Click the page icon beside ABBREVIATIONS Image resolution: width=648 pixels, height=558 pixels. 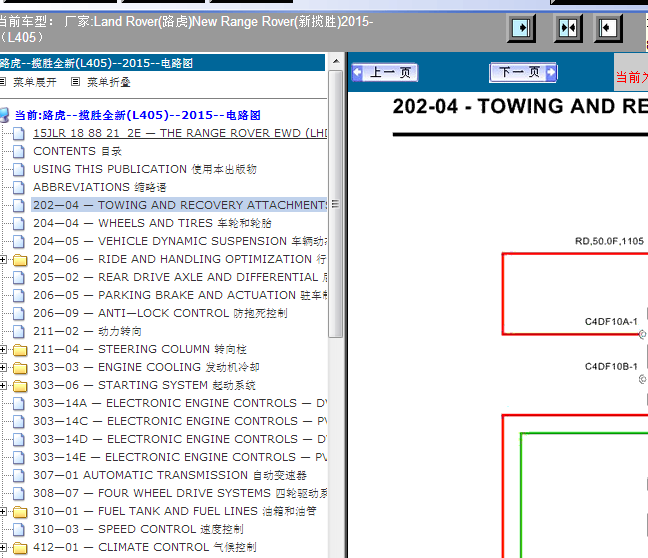[x=19, y=188]
